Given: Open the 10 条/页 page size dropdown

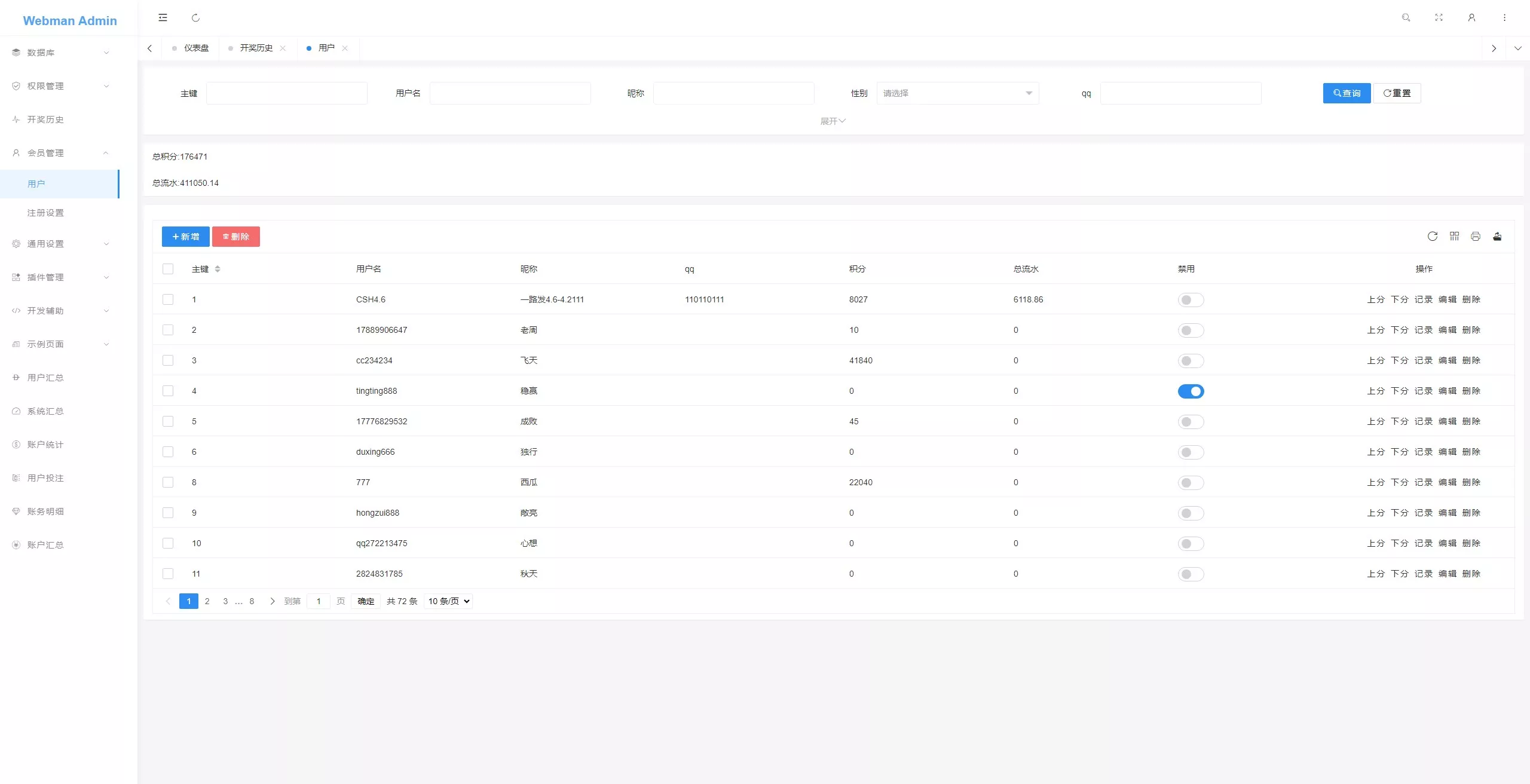Looking at the screenshot, I should 448,601.
